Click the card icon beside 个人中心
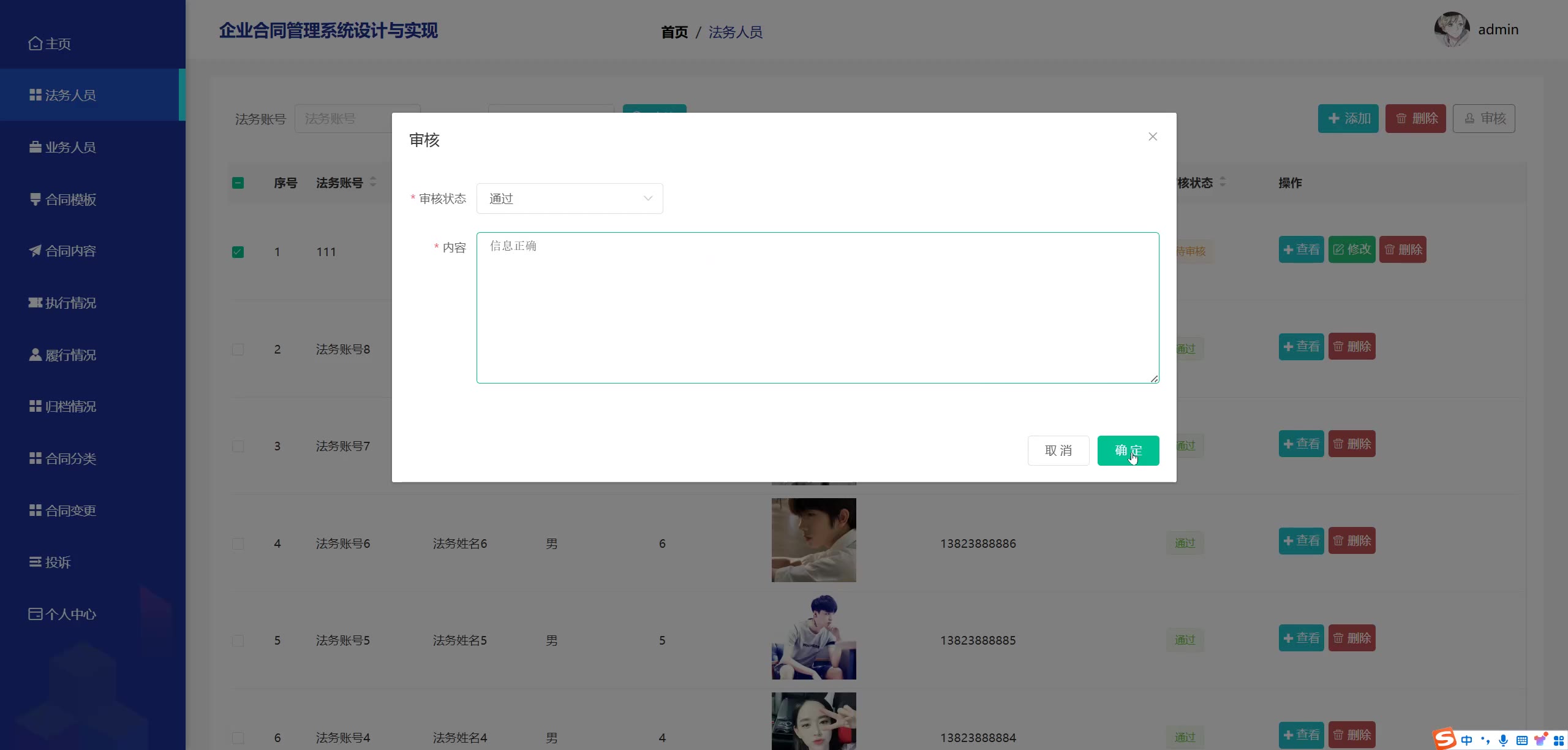 click(35, 614)
